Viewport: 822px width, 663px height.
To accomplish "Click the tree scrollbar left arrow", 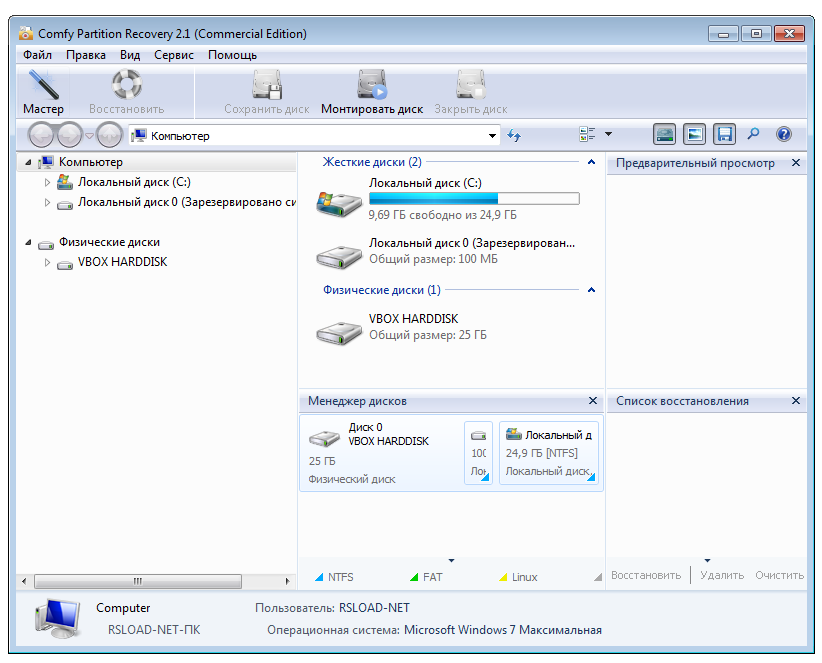I will tap(24, 581).
